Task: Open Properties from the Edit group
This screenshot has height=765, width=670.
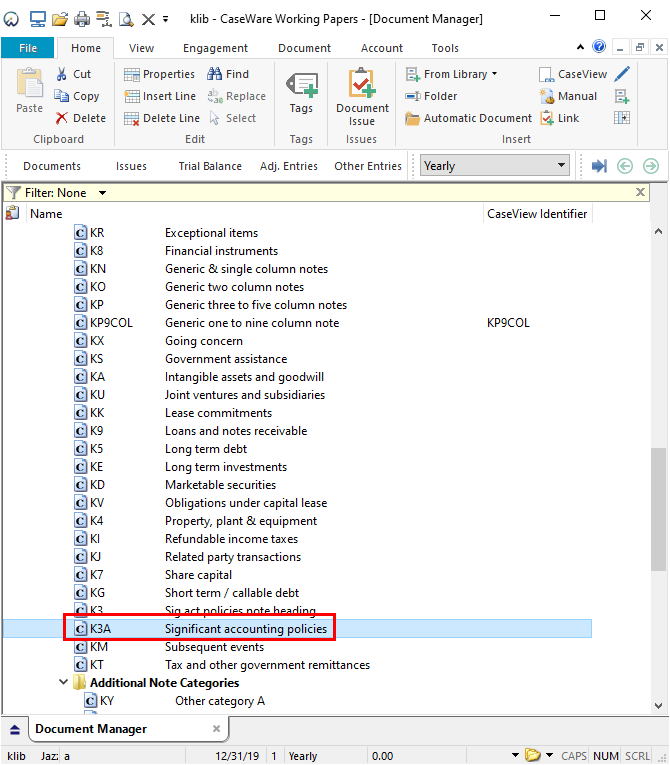Action: (159, 74)
